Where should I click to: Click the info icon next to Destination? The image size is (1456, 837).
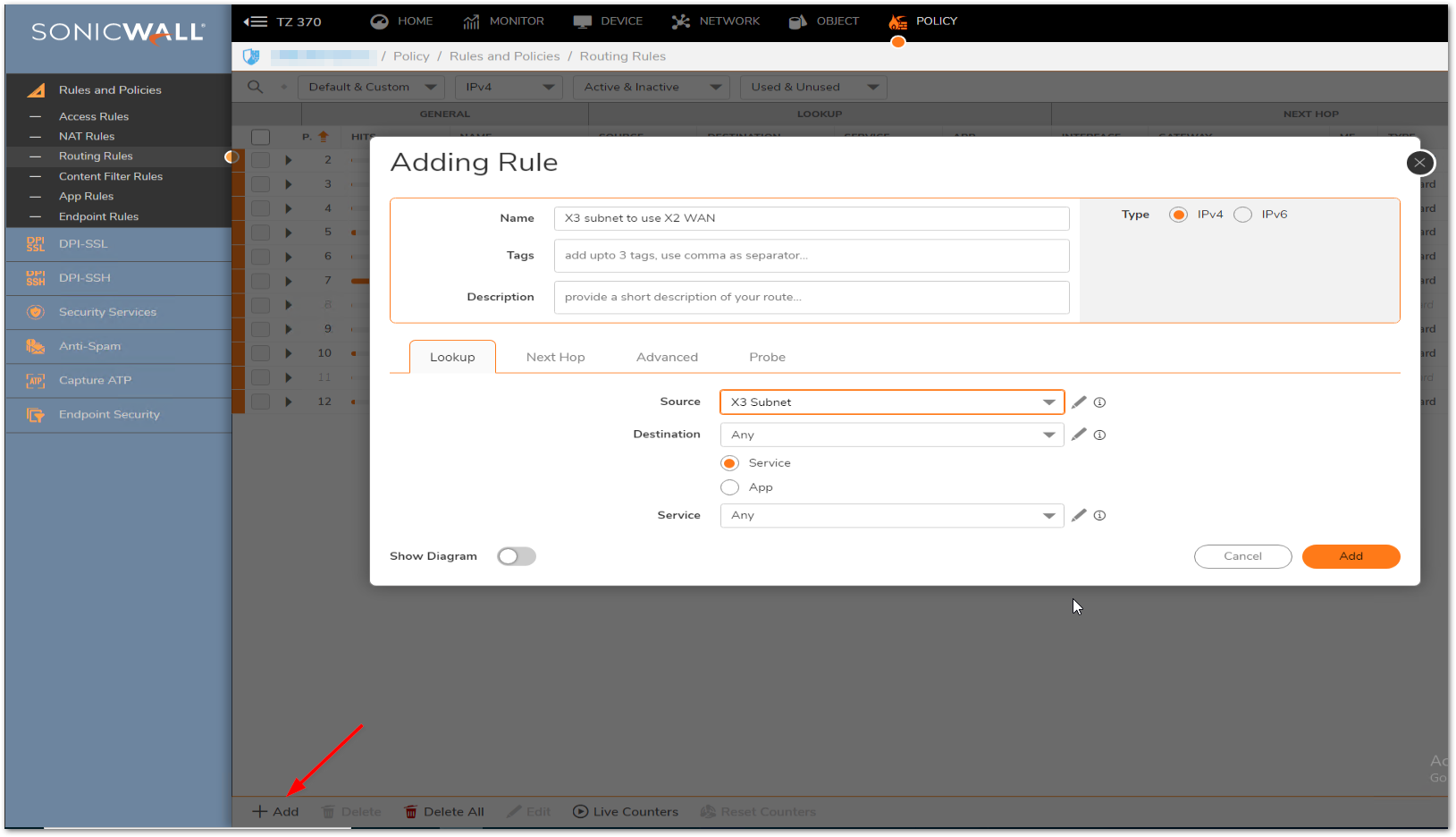point(1099,435)
